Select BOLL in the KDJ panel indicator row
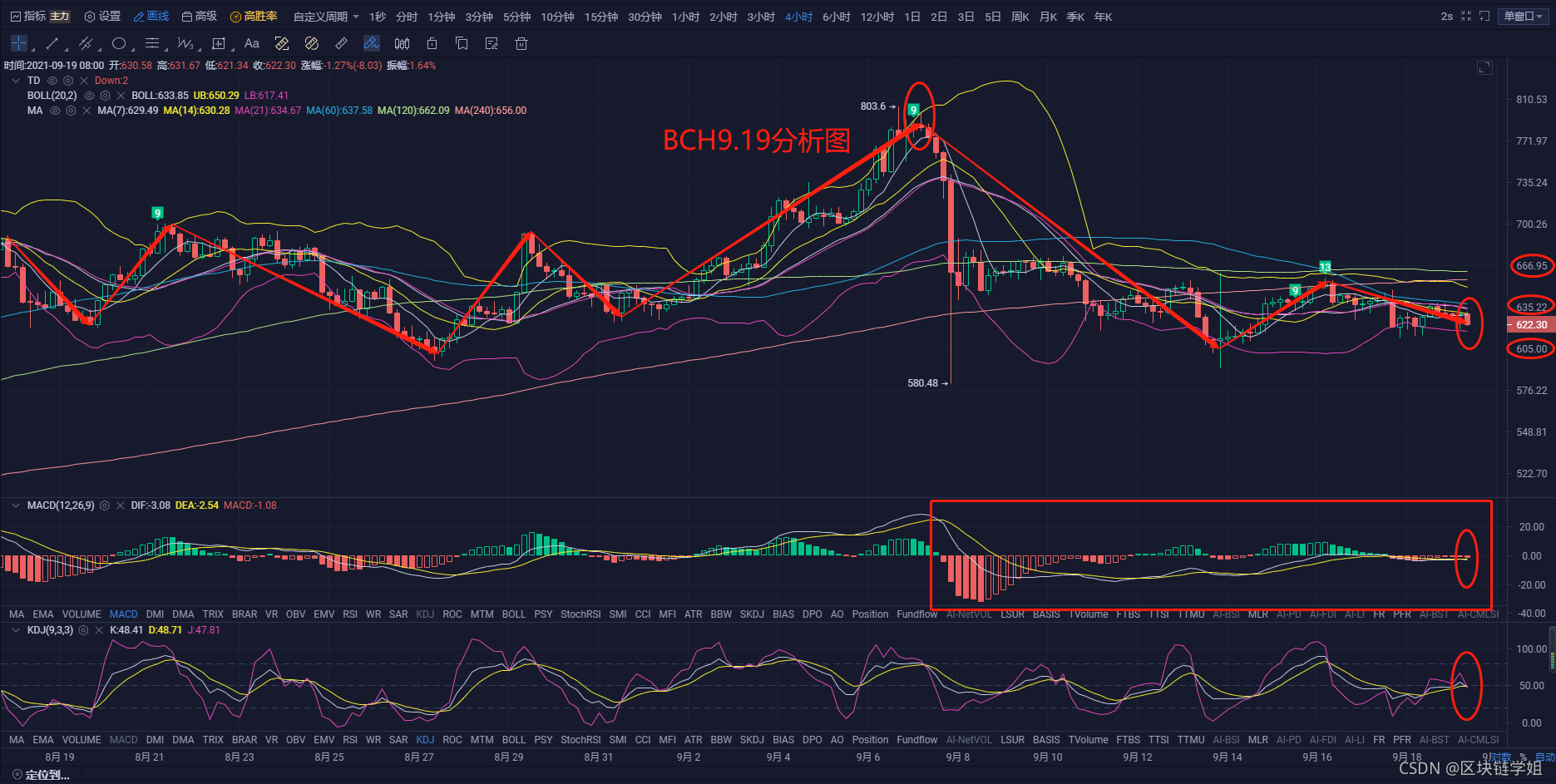This screenshot has width=1556, height=784. point(514,740)
